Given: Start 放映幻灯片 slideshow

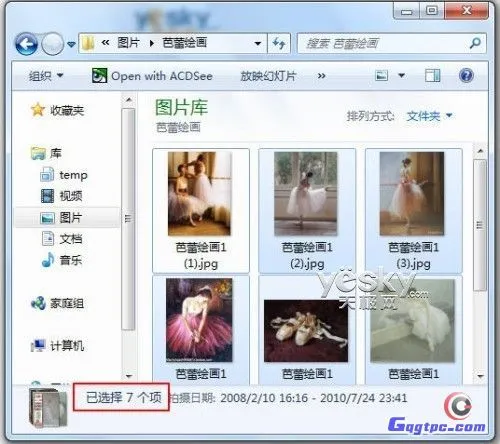Looking at the screenshot, I should pyautogui.click(x=268, y=76).
